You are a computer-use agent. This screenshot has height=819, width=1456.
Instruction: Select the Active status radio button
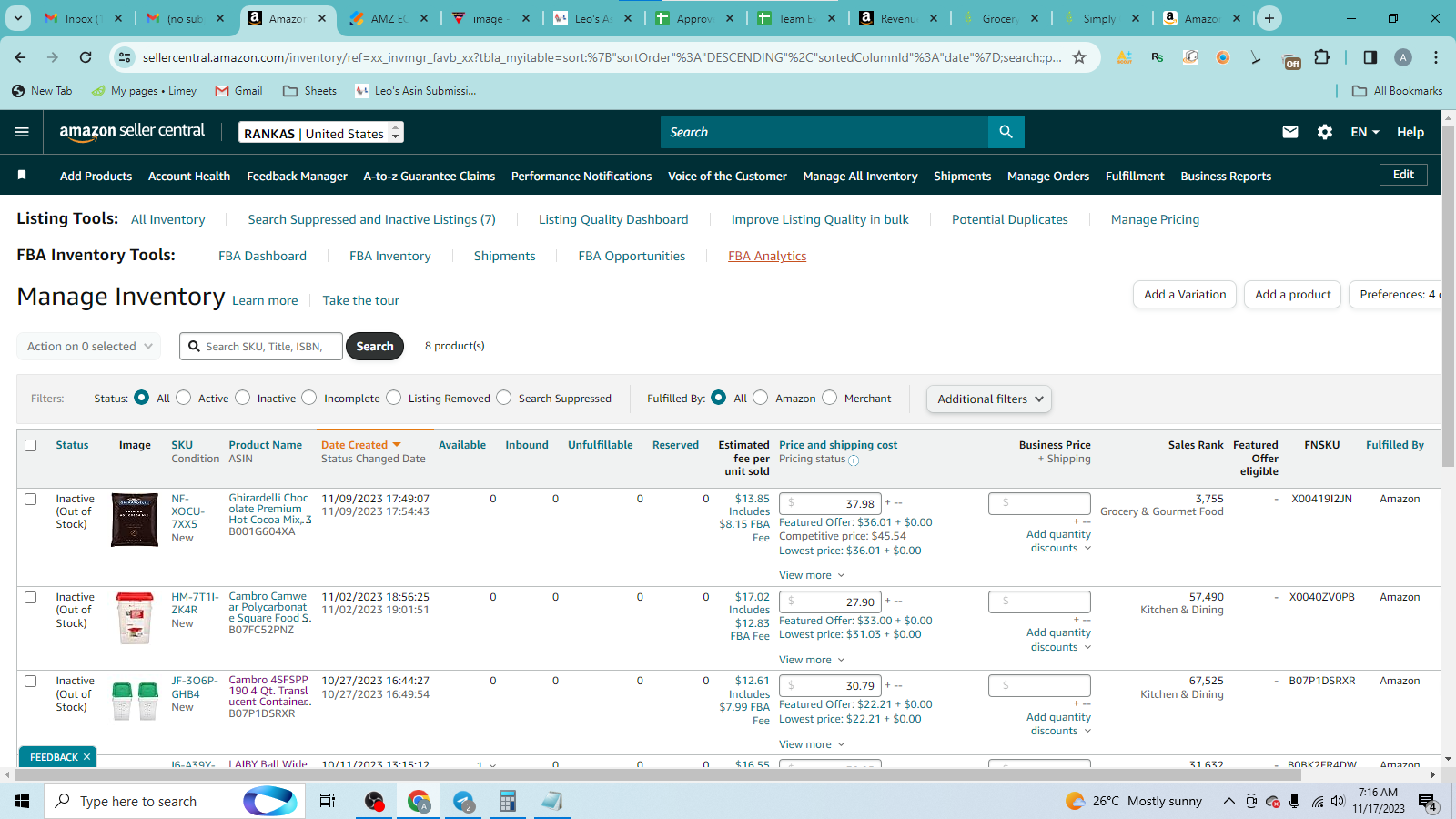(184, 398)
